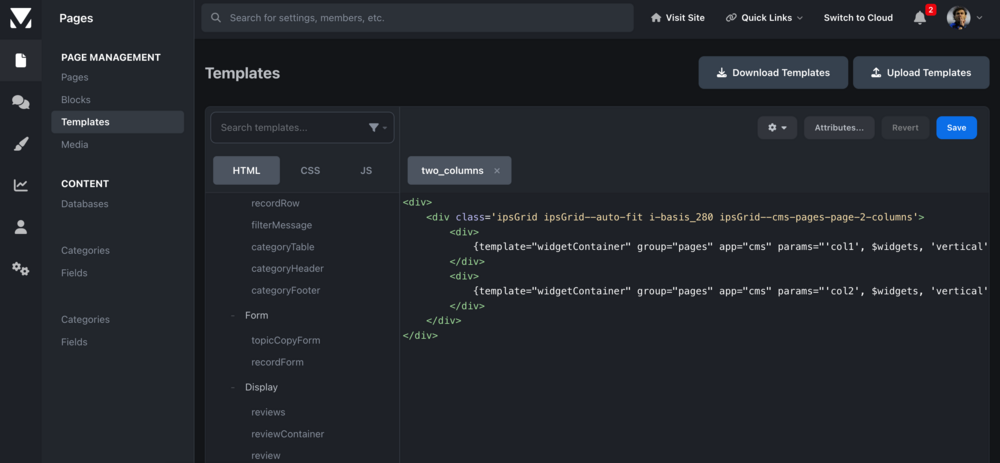Open Media in the side menu
This screenshot has height=463, width=1000.
tap(75, 145)
